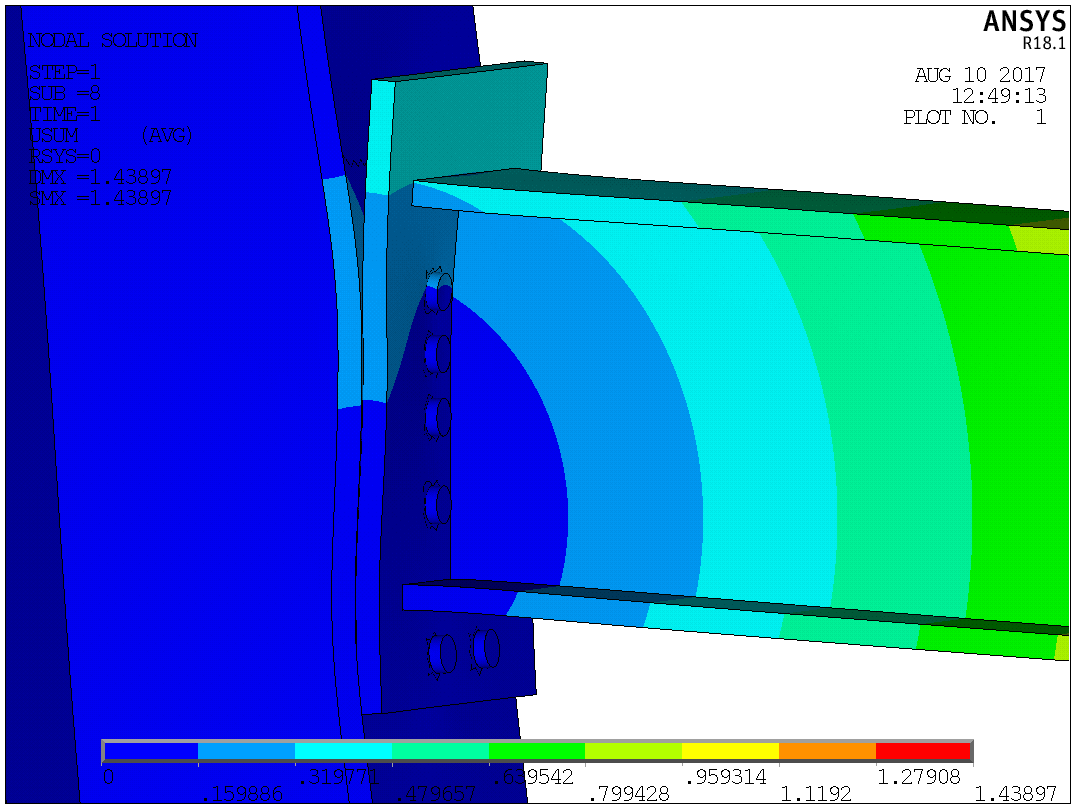This screenshot has width=1077, height=810.
Task: Click the 12:49:13 timestamp
Action: tap(999, 96)
